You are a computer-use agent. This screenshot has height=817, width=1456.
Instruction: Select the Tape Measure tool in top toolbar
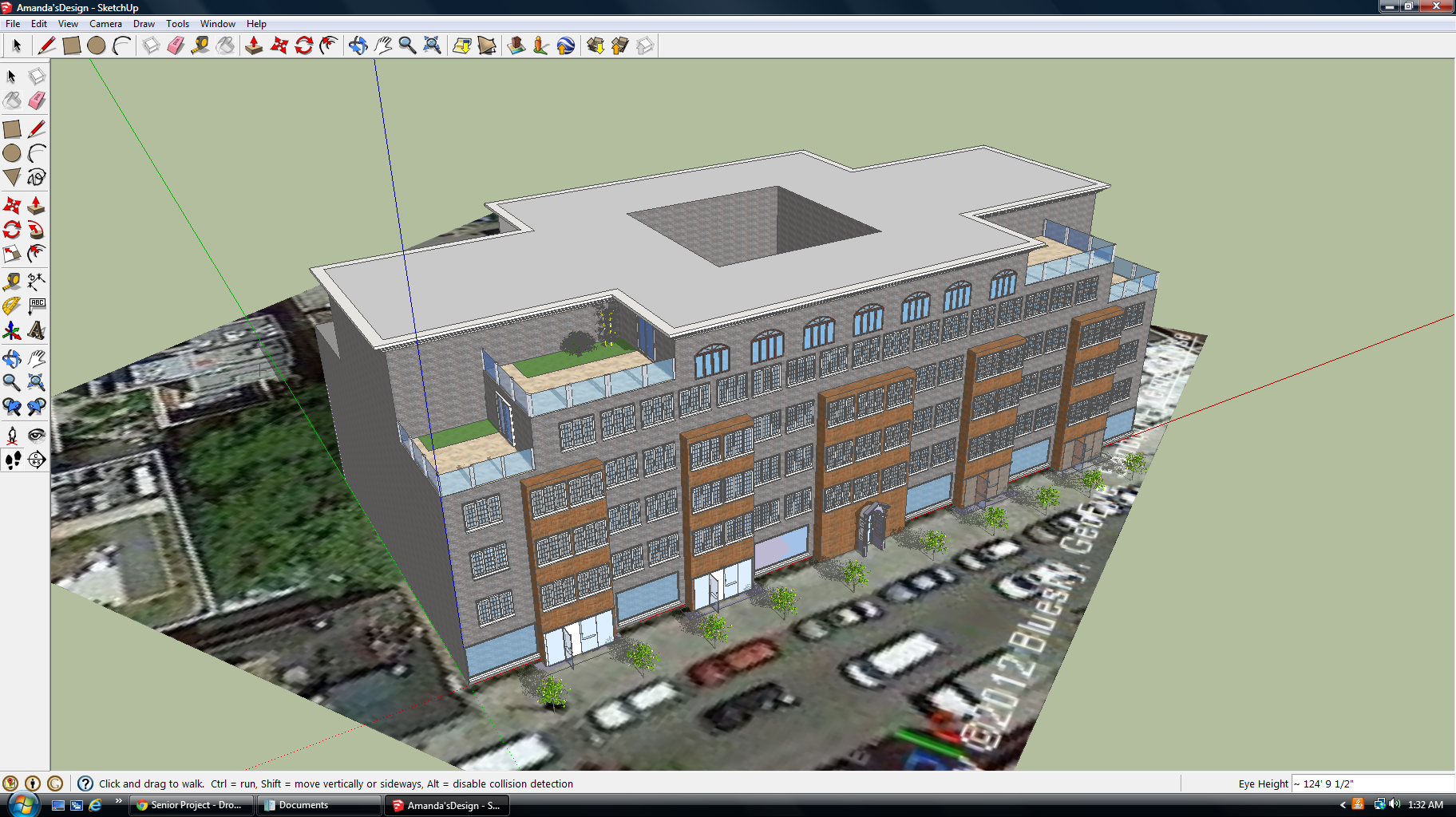click(x=200, y=45)
